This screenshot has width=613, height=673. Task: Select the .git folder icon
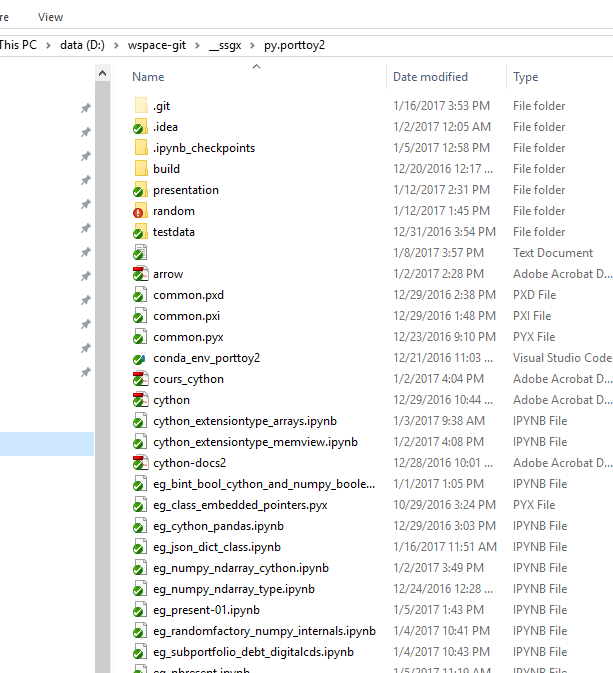(141, 106)
